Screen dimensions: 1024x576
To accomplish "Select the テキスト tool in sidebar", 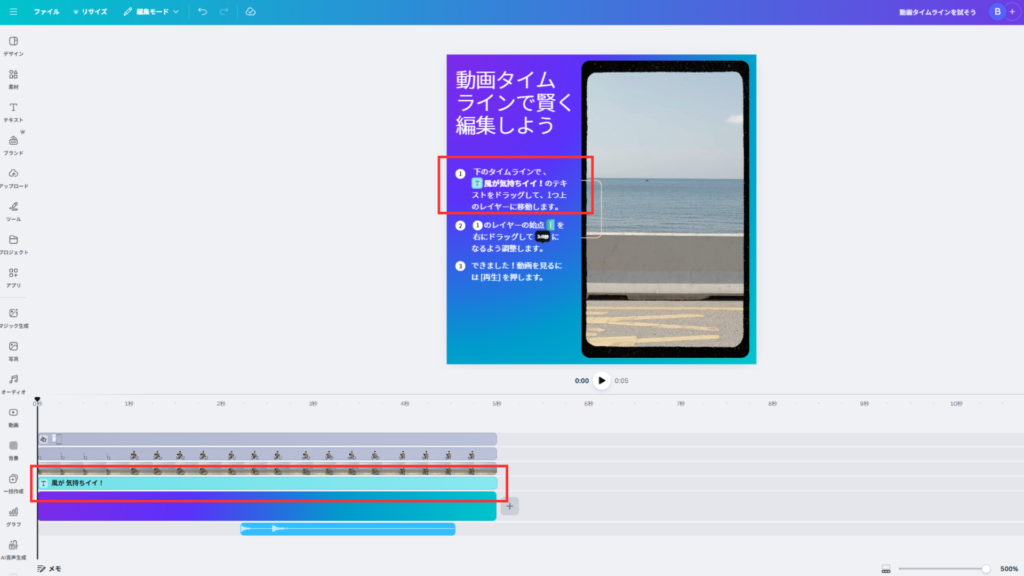I will (14, 111).
